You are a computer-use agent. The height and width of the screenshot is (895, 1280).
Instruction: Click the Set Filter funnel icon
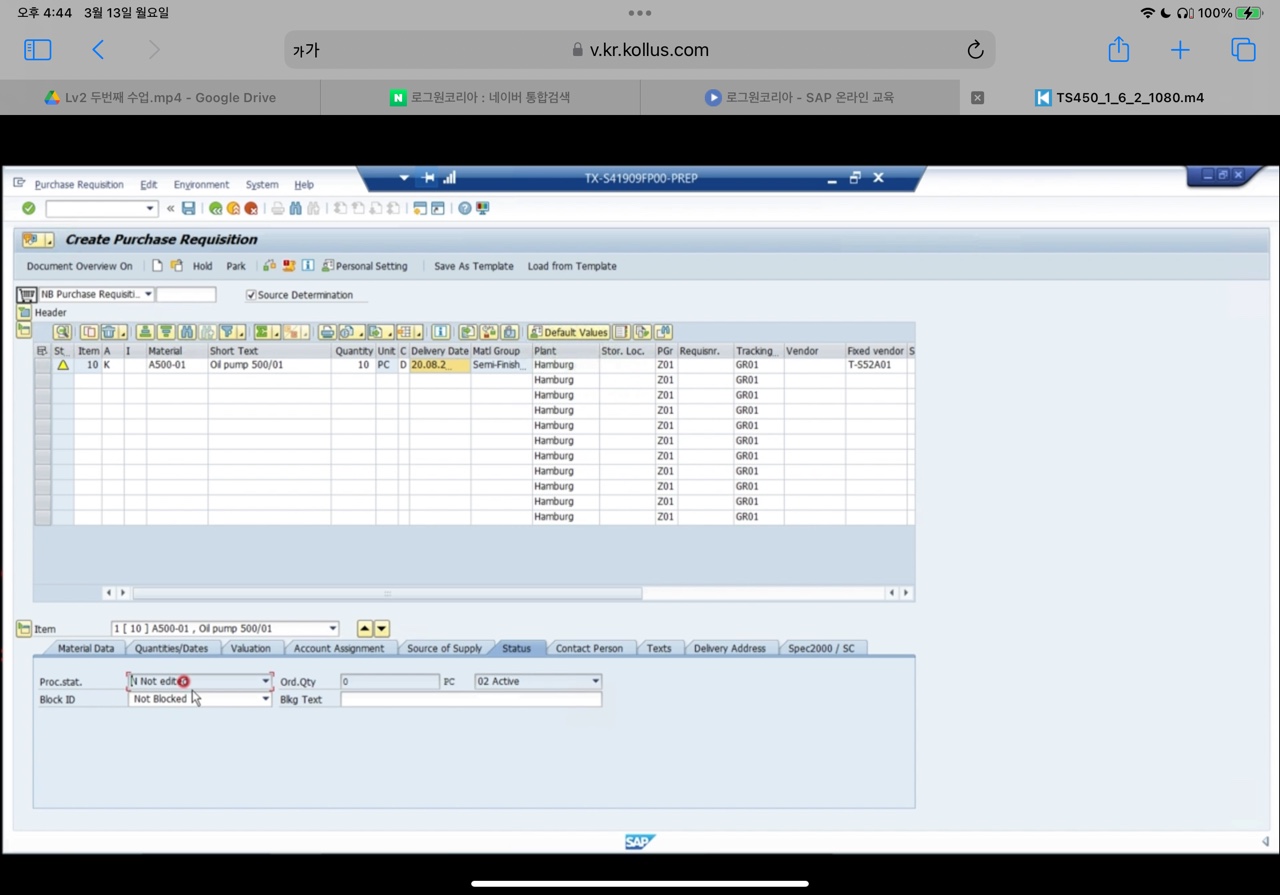pyautogui.click(x=228, y=332)
